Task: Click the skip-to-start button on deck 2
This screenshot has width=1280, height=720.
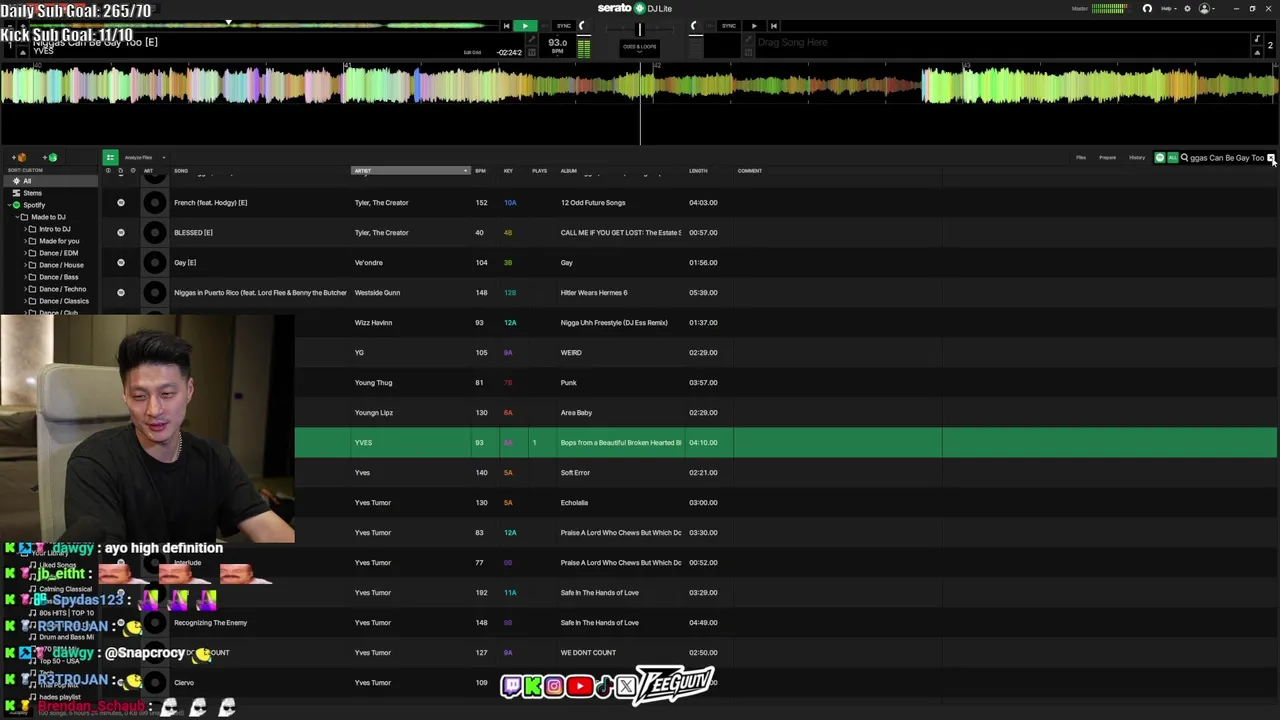Action: click(x=773, y=26)
